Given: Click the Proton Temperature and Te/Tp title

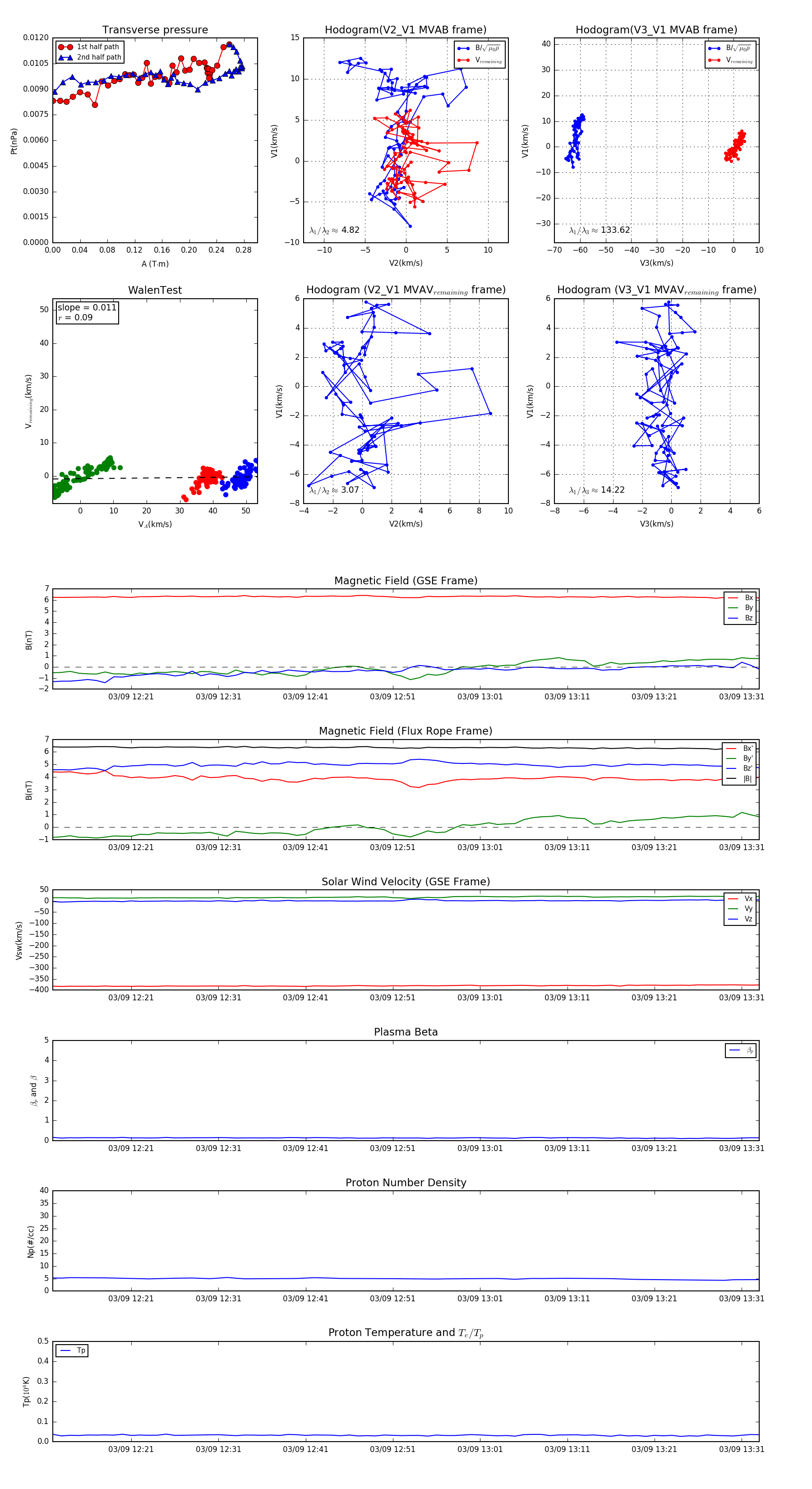Looking at the screenshot, I should [x=406, y=1332].
